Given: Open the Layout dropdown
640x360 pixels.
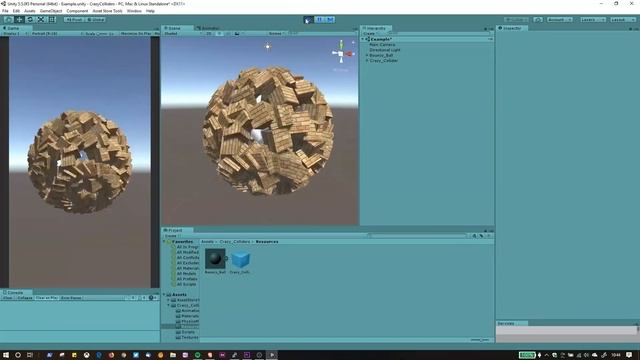Looking at the screenshot, I should [x=622, y=20].
